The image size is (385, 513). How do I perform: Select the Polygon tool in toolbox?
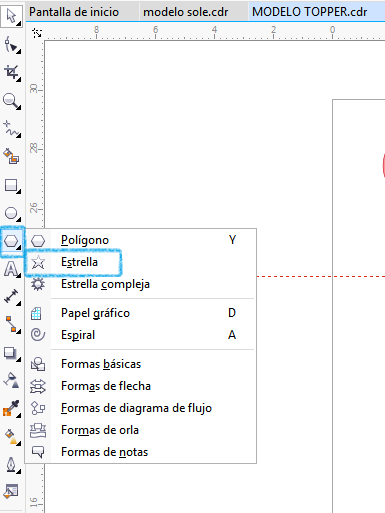pyautogui.click(x=12, y=241)
